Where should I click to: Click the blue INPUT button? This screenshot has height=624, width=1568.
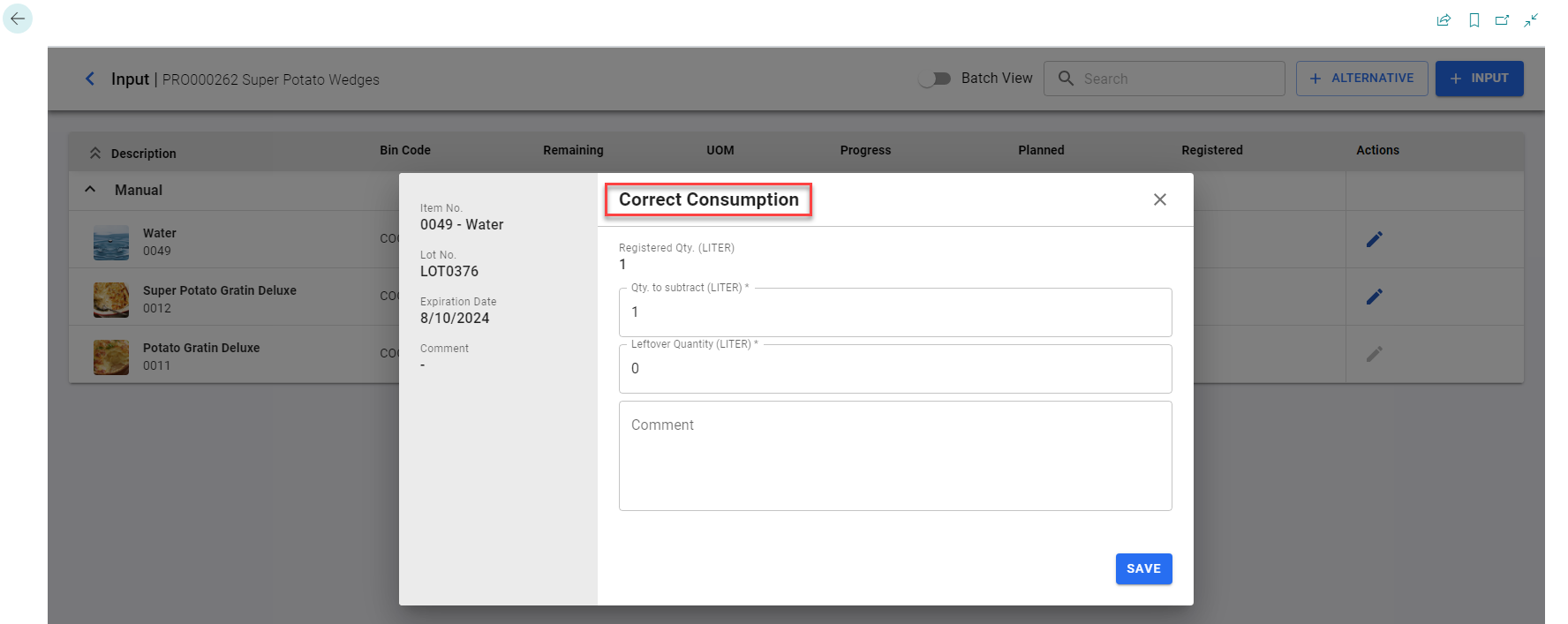[1479, 79]
